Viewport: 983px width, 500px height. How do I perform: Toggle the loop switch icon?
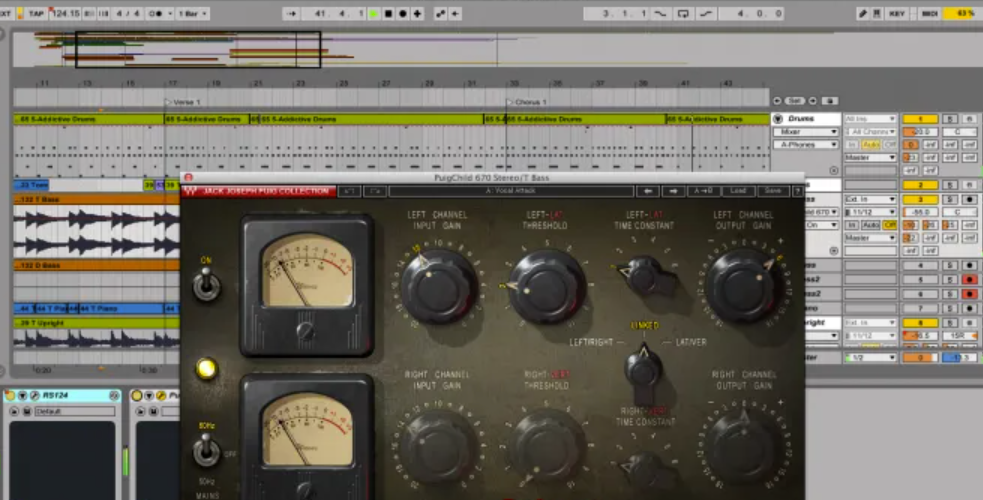683,13
